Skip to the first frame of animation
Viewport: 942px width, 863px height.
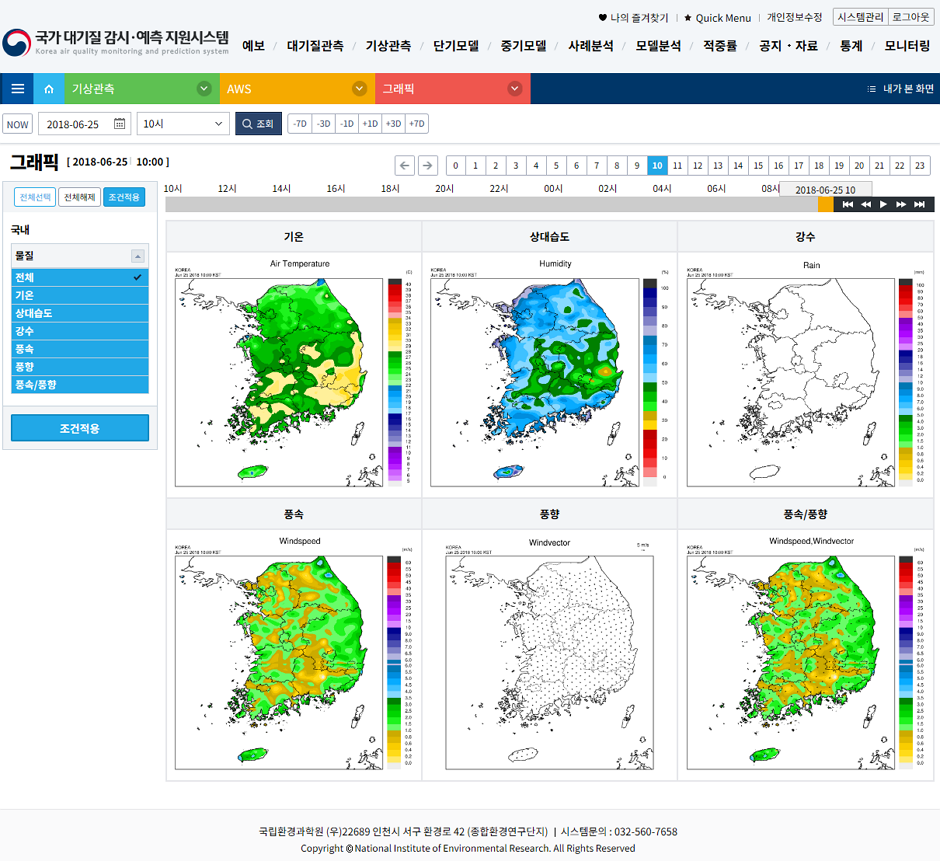(x=848, y=205)
